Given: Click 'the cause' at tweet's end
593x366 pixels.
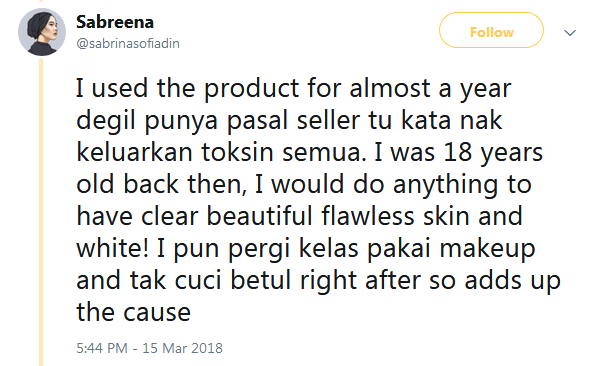Looking at the screenshot, I should (x=134, y=312).
